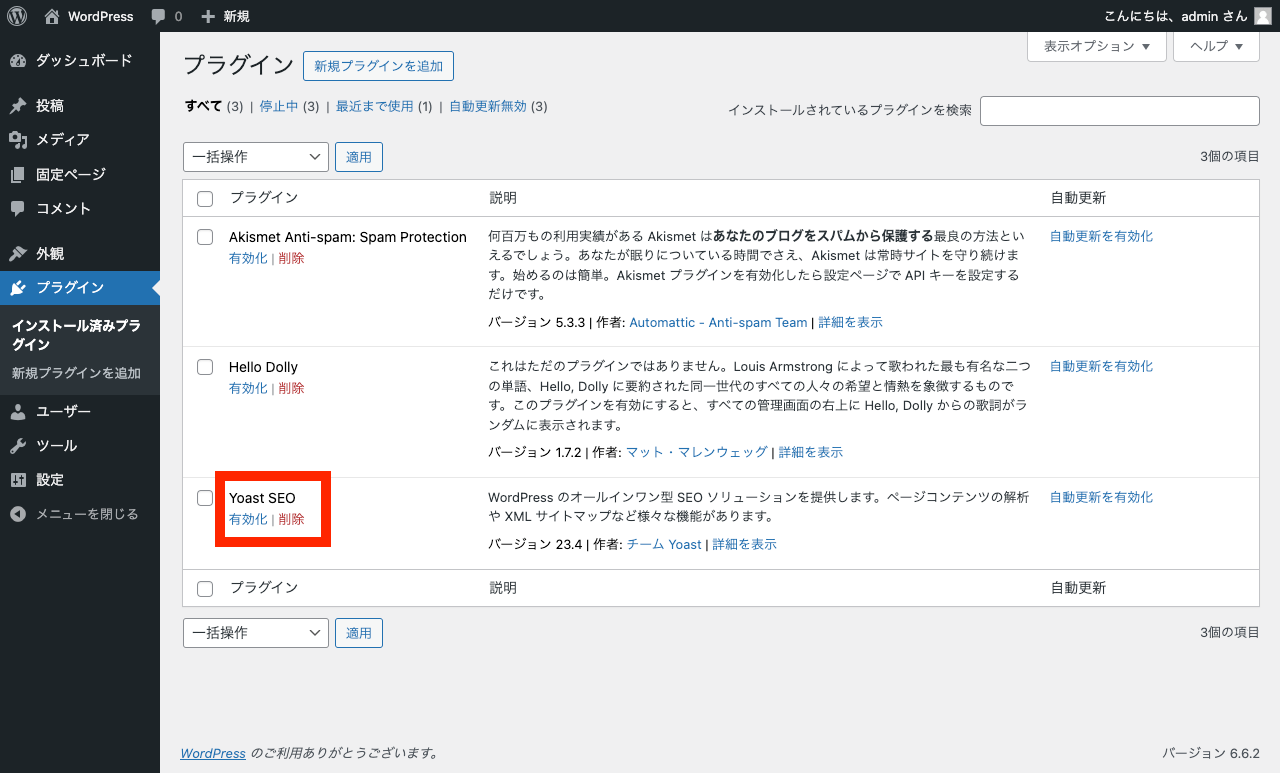Viewport: 1280px width, 773px height.
Task: View Yoast SEO details via 詳細を表示
Action: point(744,544)
